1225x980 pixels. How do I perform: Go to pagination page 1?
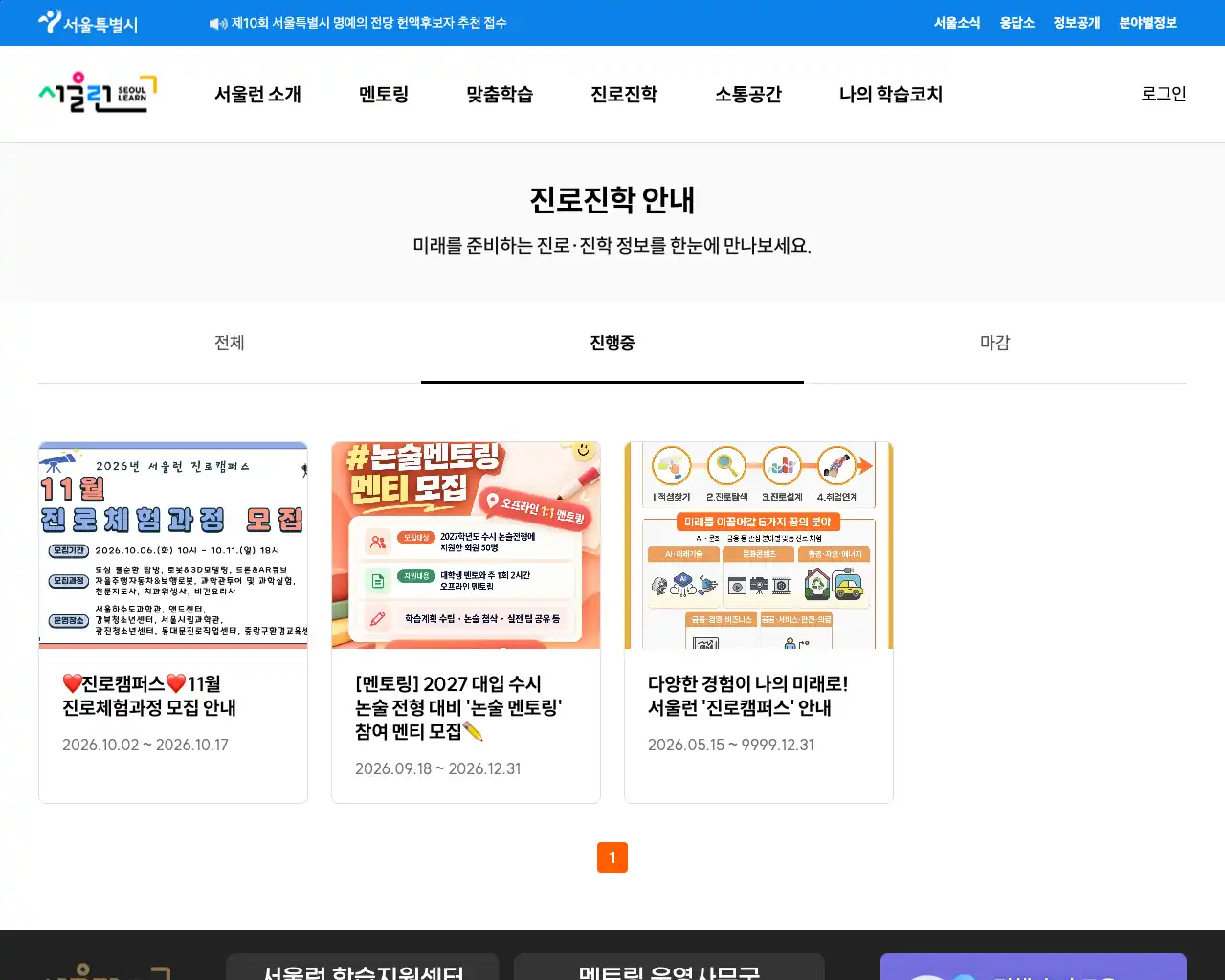point(612,857)
